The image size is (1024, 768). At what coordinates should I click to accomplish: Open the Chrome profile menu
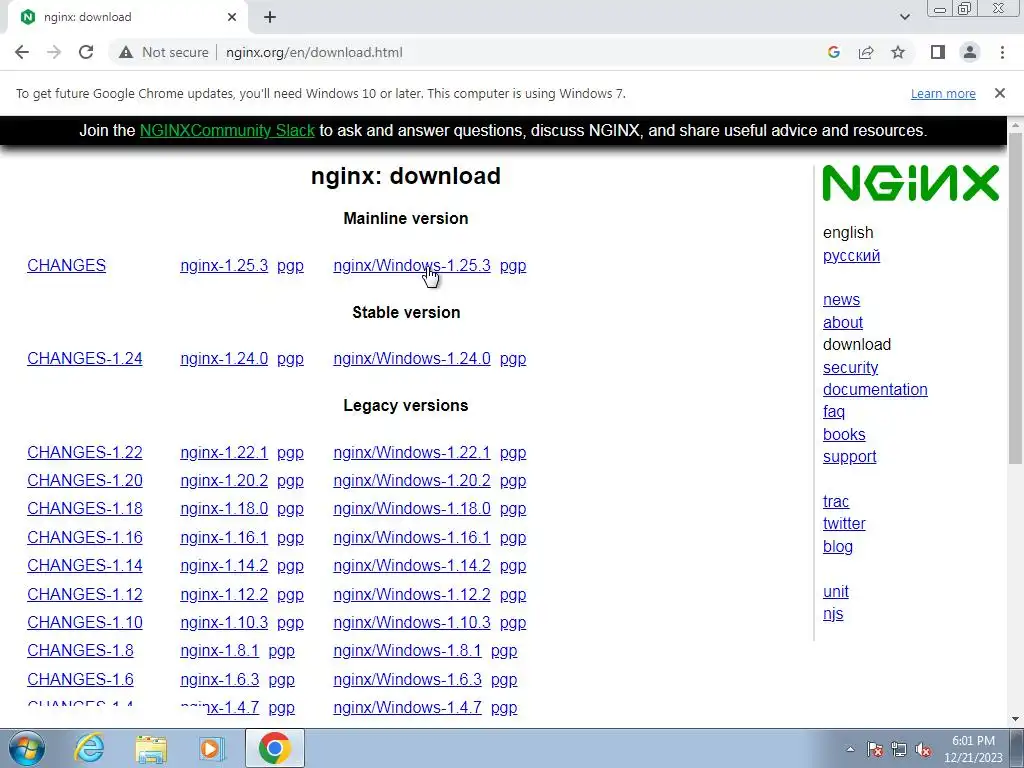pos(970,52)
